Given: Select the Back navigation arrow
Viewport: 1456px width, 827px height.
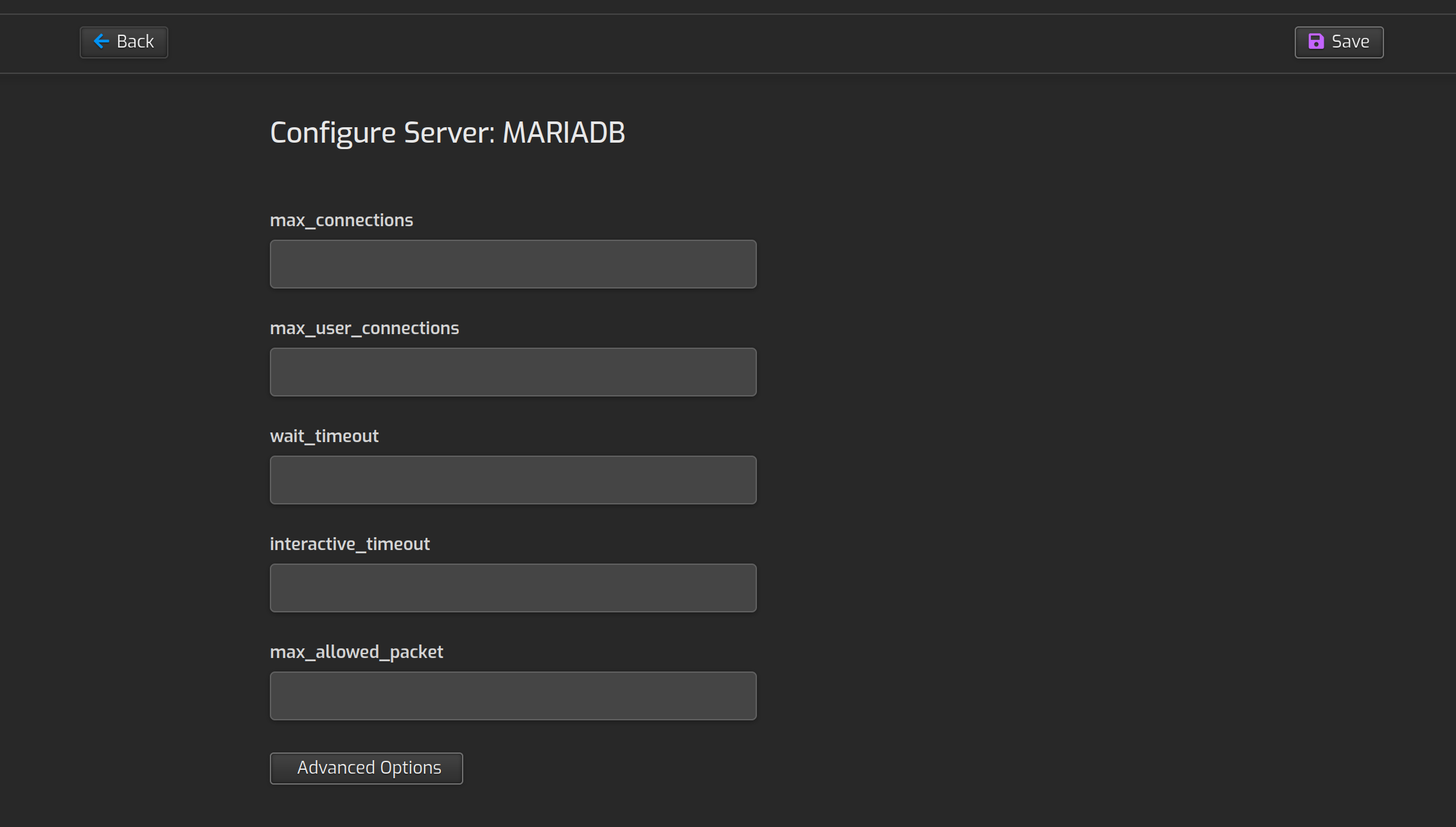Looking at the screenshot, I should point(101,41).
